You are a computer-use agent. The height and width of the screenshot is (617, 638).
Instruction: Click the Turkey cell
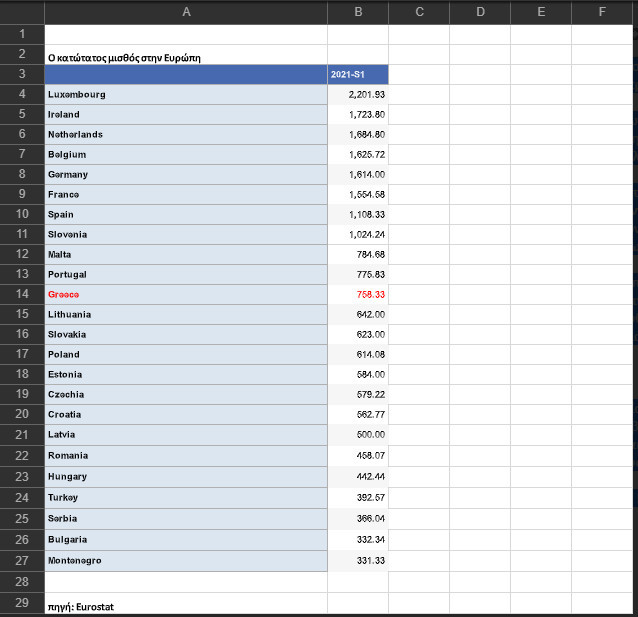pyautogui.click(x=186, y=498)
